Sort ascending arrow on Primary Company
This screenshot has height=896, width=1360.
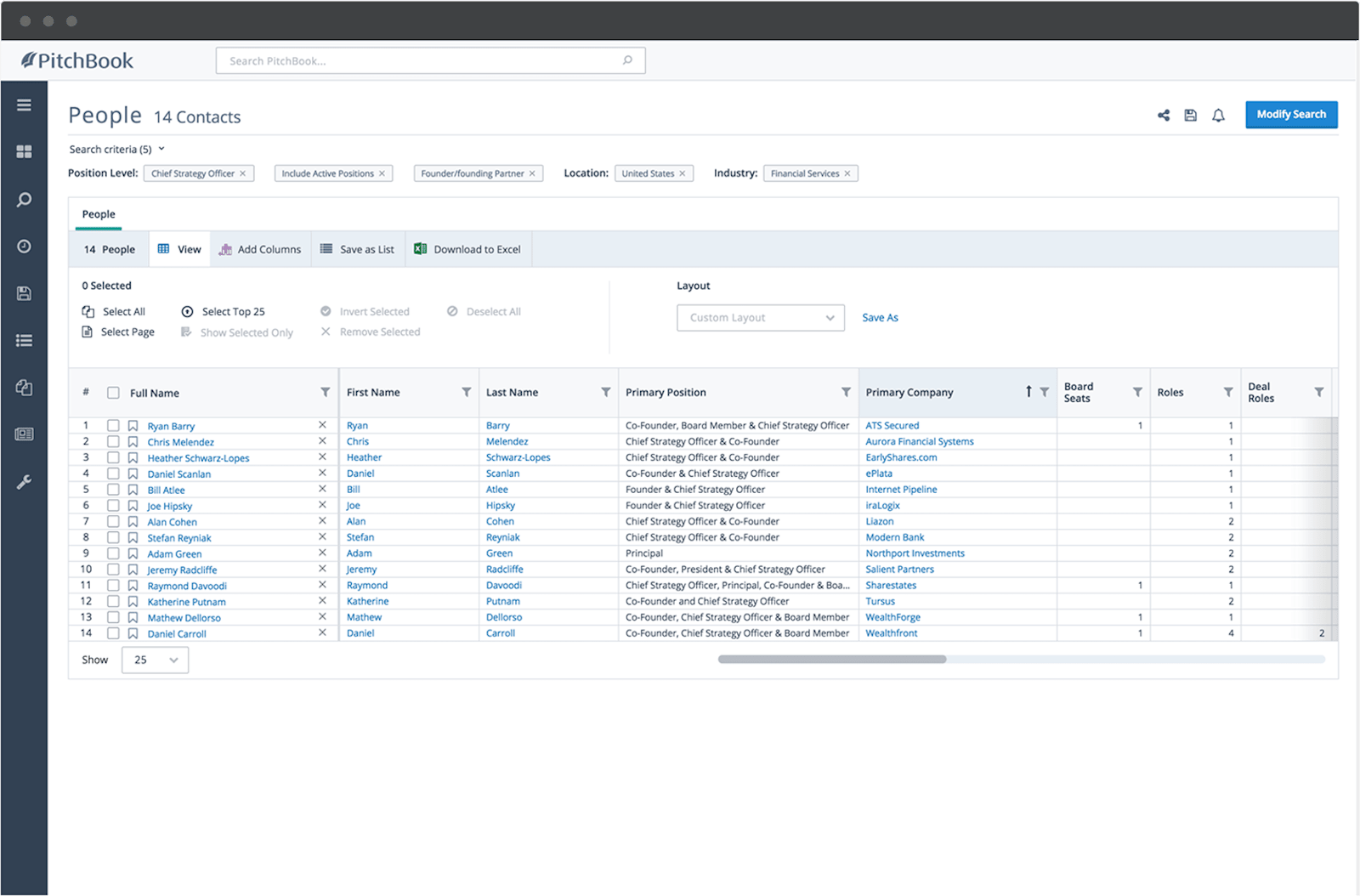pyautogui.click(x=1028, y=391)
